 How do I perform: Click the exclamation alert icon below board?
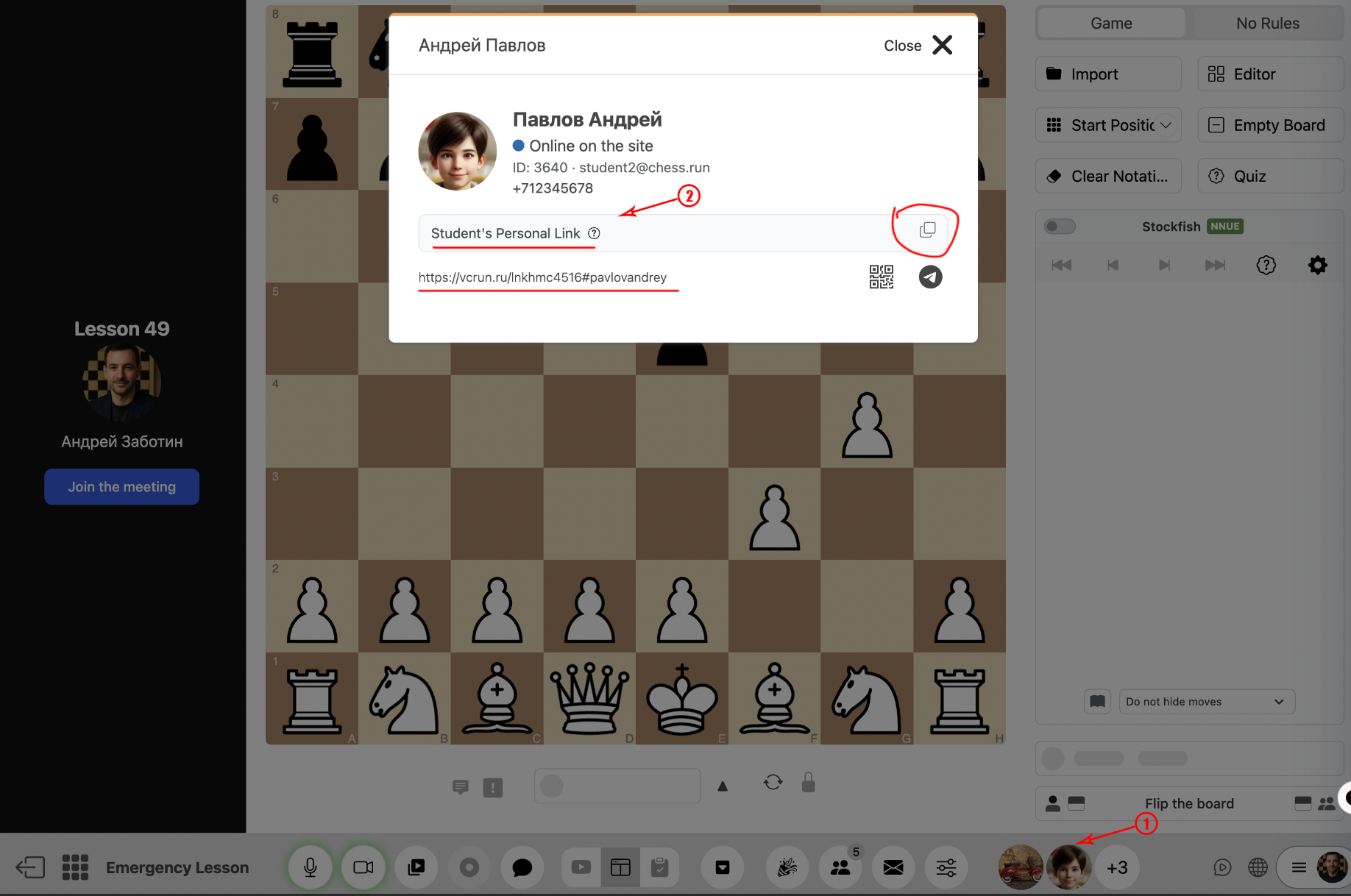point(492,788)
